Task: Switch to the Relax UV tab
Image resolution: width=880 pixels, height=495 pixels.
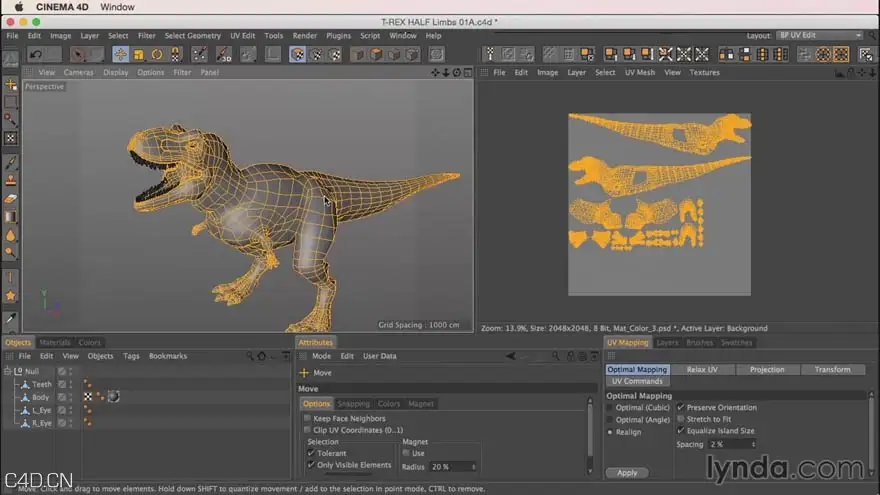Action: click(702, 369)
